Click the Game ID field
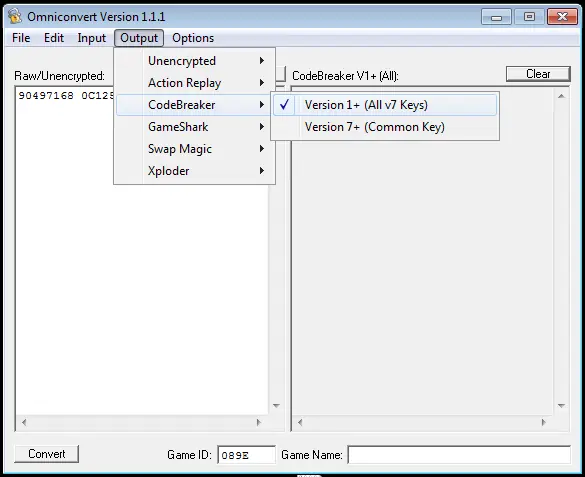The image size is (585, 477). (x=247, y=455)
